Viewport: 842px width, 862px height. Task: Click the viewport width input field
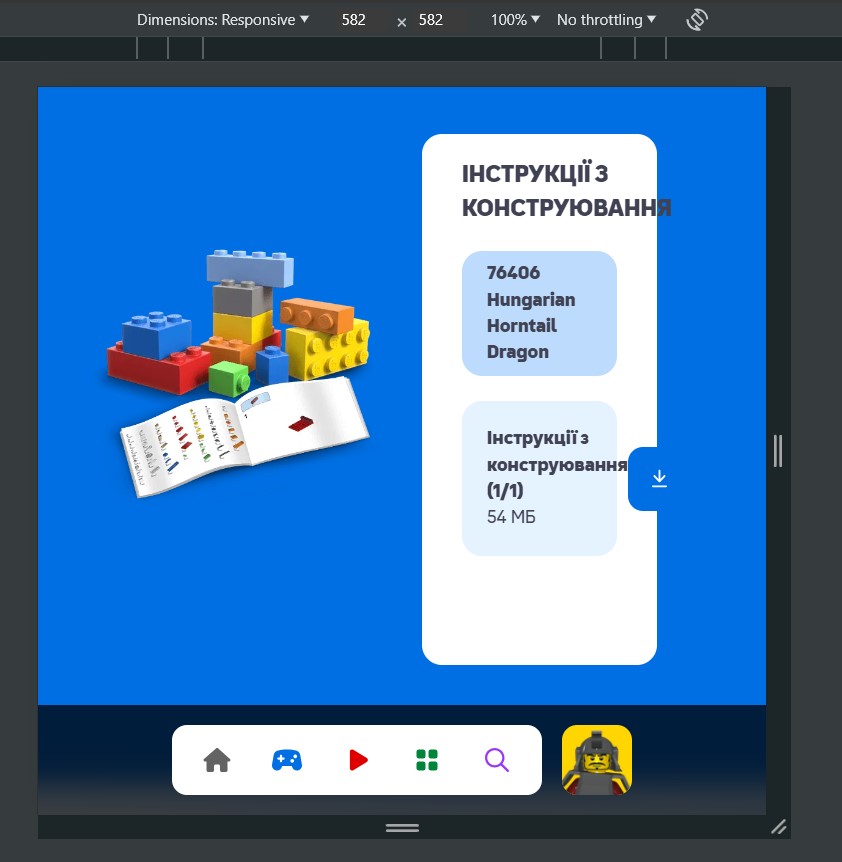354,20
